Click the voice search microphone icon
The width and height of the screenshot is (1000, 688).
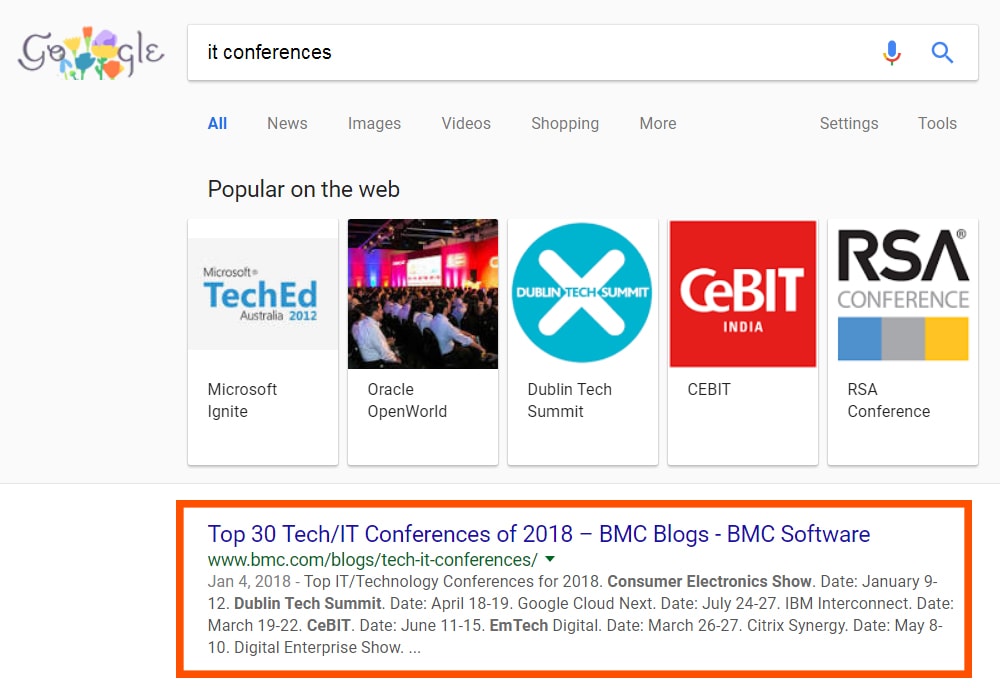point(892,52)
